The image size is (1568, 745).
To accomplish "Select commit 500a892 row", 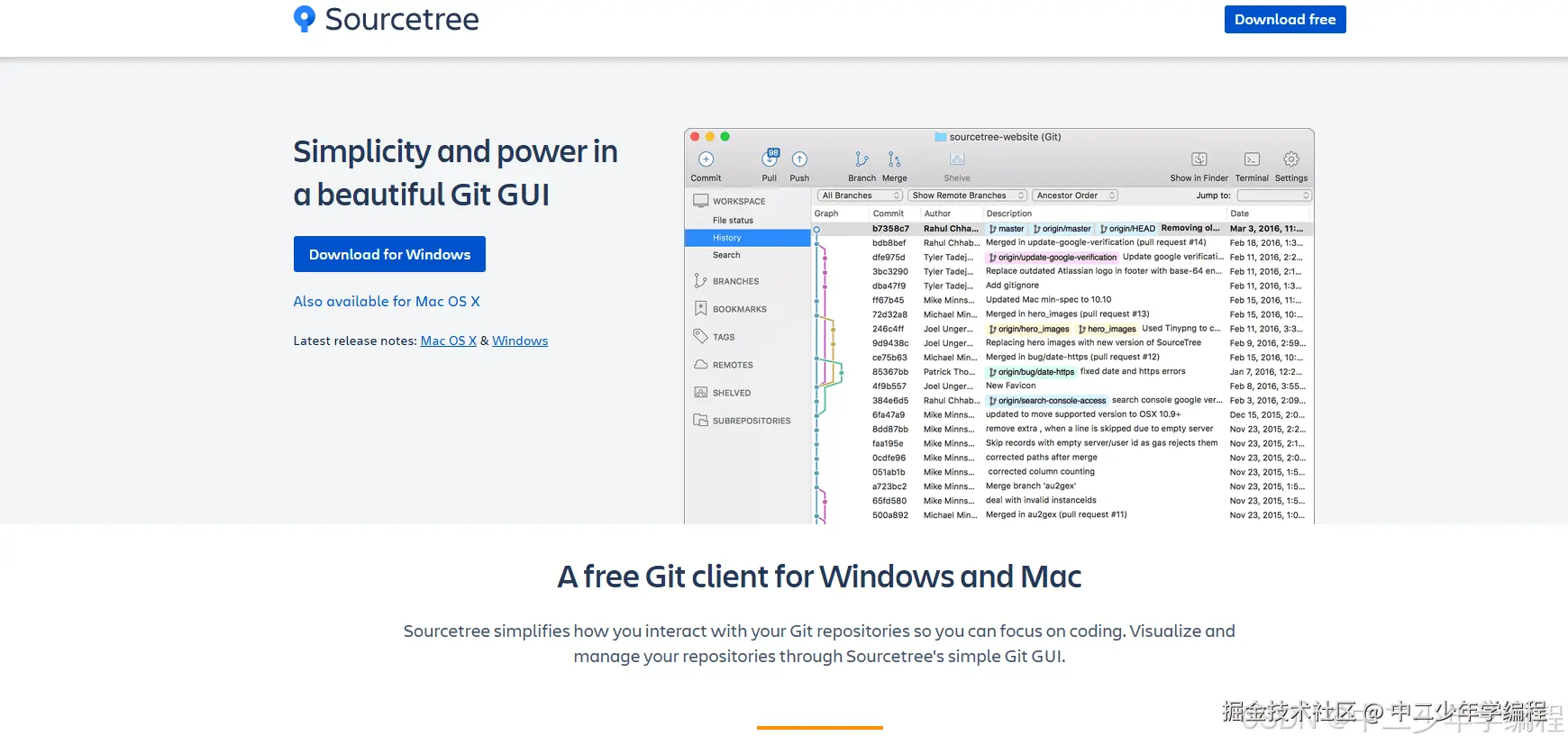I will pos(1062,515).
